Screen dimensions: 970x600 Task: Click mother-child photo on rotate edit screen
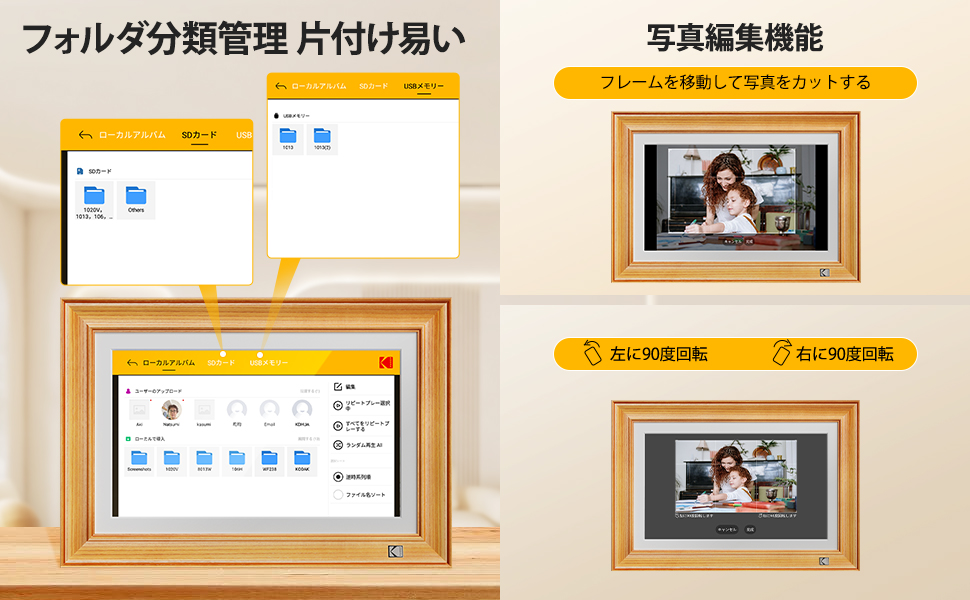[736, 476]
